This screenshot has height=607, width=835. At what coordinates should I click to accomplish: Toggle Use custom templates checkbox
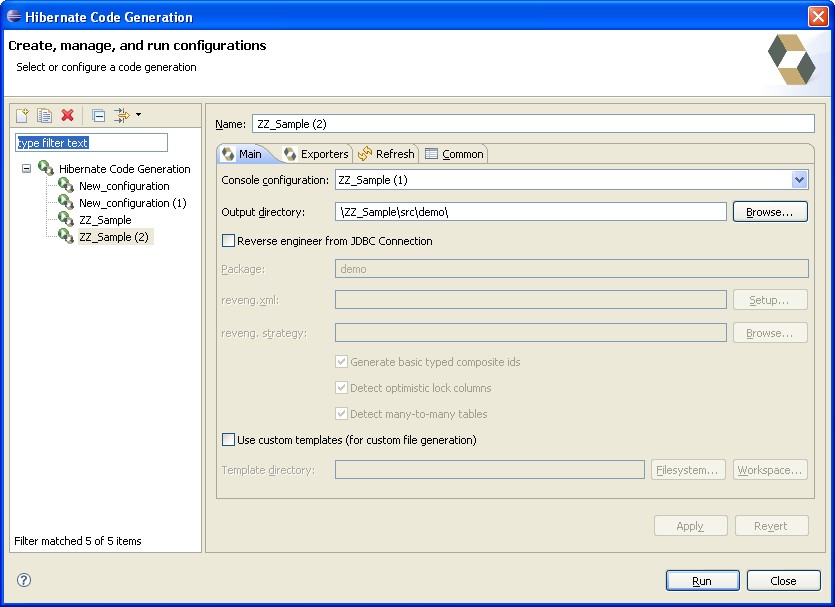tap(229, 440)
